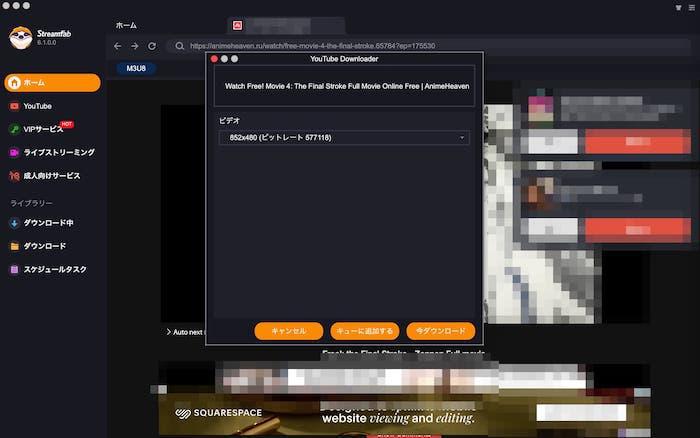Click the キャンセル button
The image size is (700, 438).
point(289,331)
